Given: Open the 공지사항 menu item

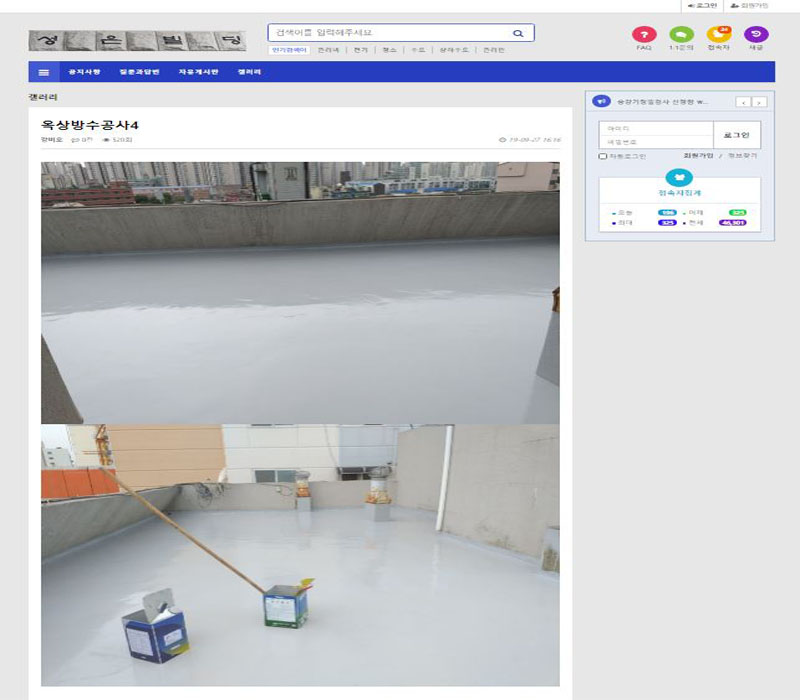Looking at the screenshot, I should pyautogui.click(x=84, y=72).
